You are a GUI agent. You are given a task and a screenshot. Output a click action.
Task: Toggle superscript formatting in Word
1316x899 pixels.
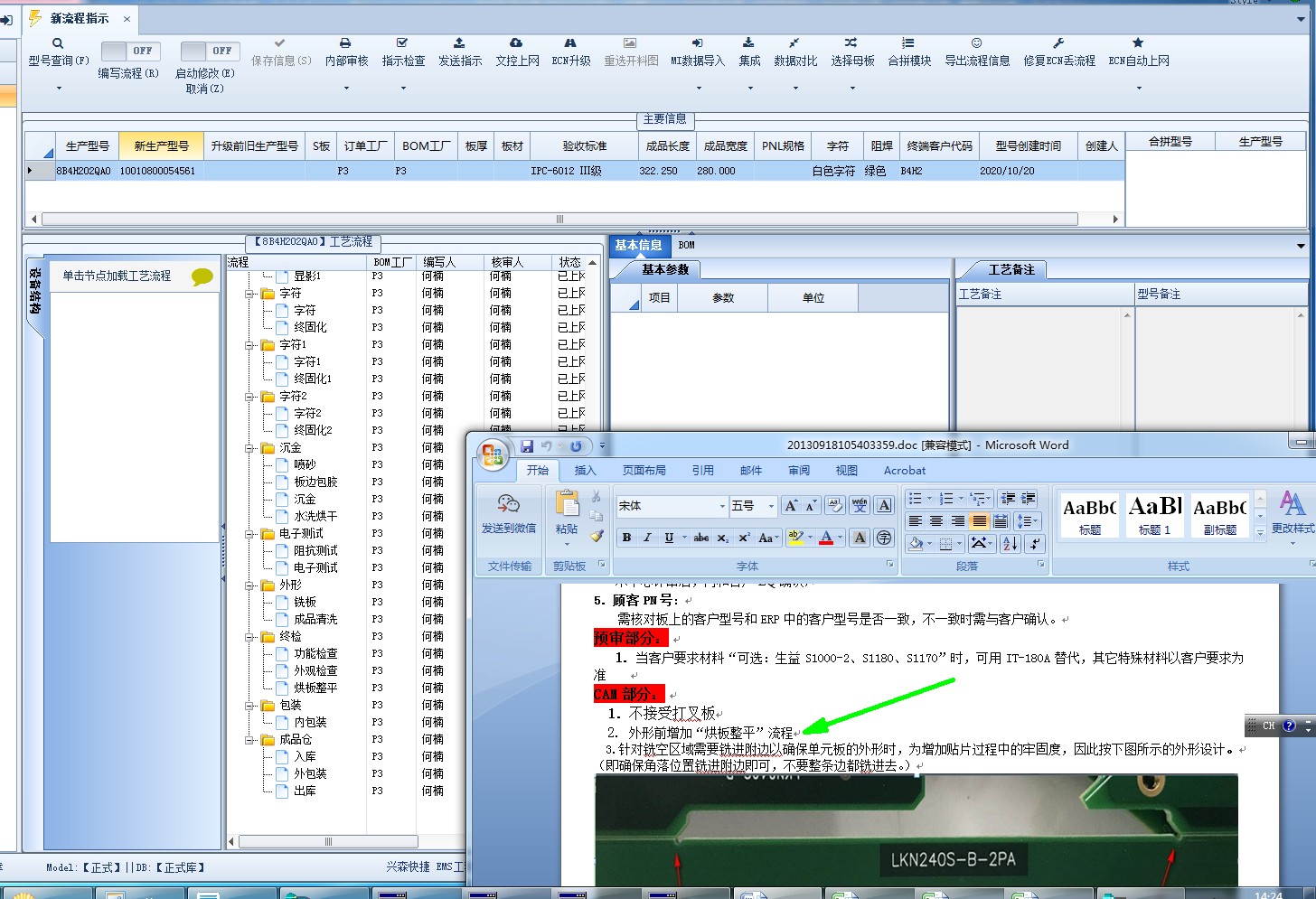744,538
